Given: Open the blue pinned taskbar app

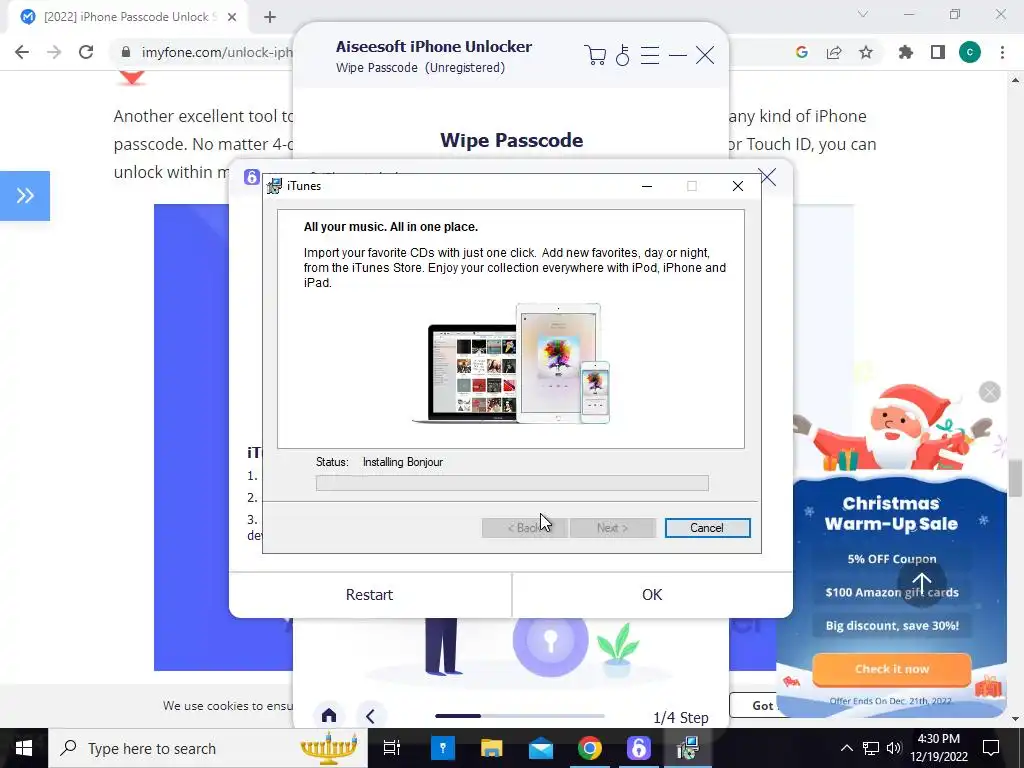Looking at the screenshot, I should 443,748.
